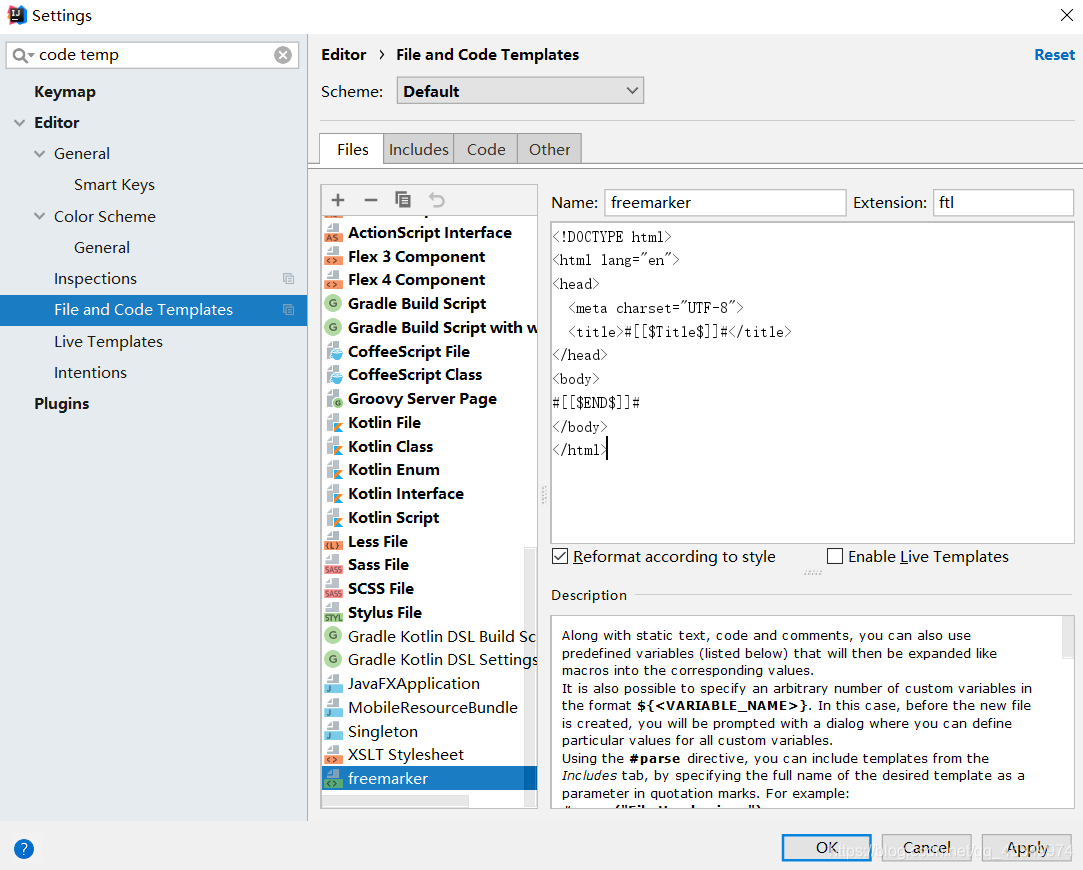Copy template using the duplicate icon

(403, 200)
